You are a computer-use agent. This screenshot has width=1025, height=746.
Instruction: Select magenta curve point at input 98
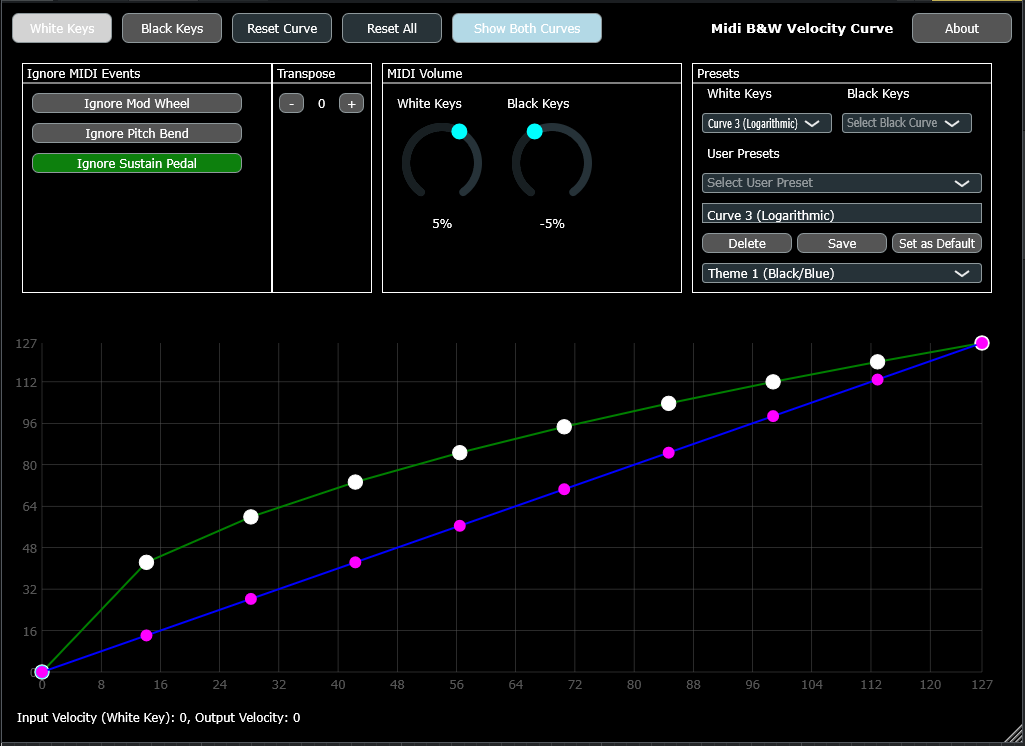(773, 416)
